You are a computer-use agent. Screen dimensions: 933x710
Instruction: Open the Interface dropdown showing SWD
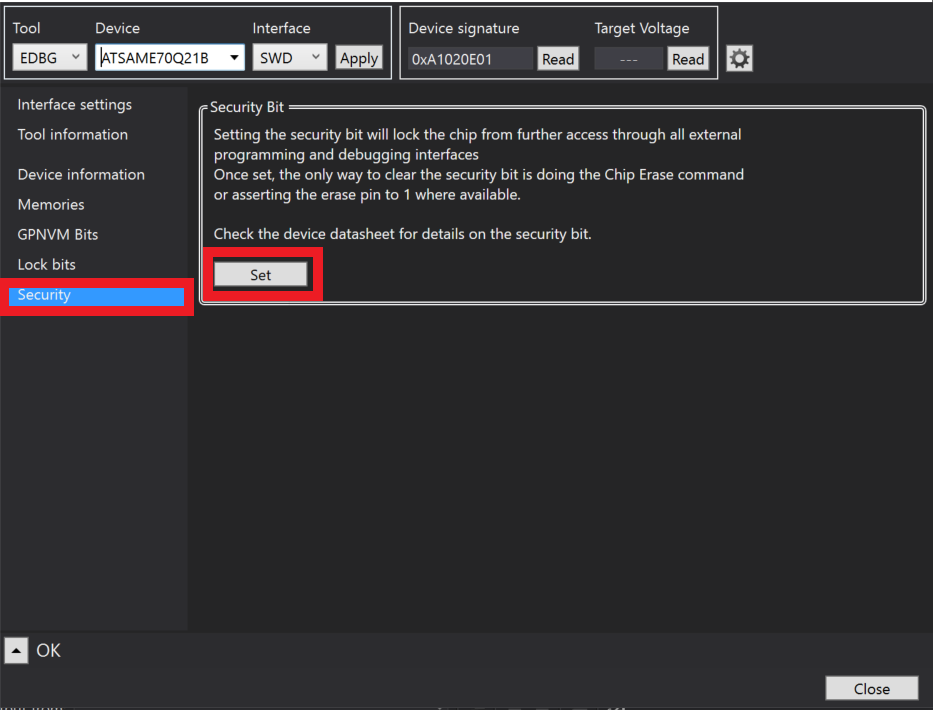(289, 58)
